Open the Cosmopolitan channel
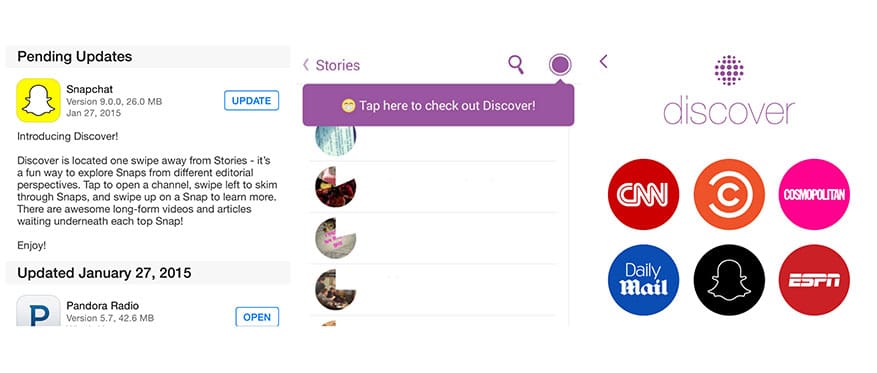877x373 pixels. click(814, 194)
